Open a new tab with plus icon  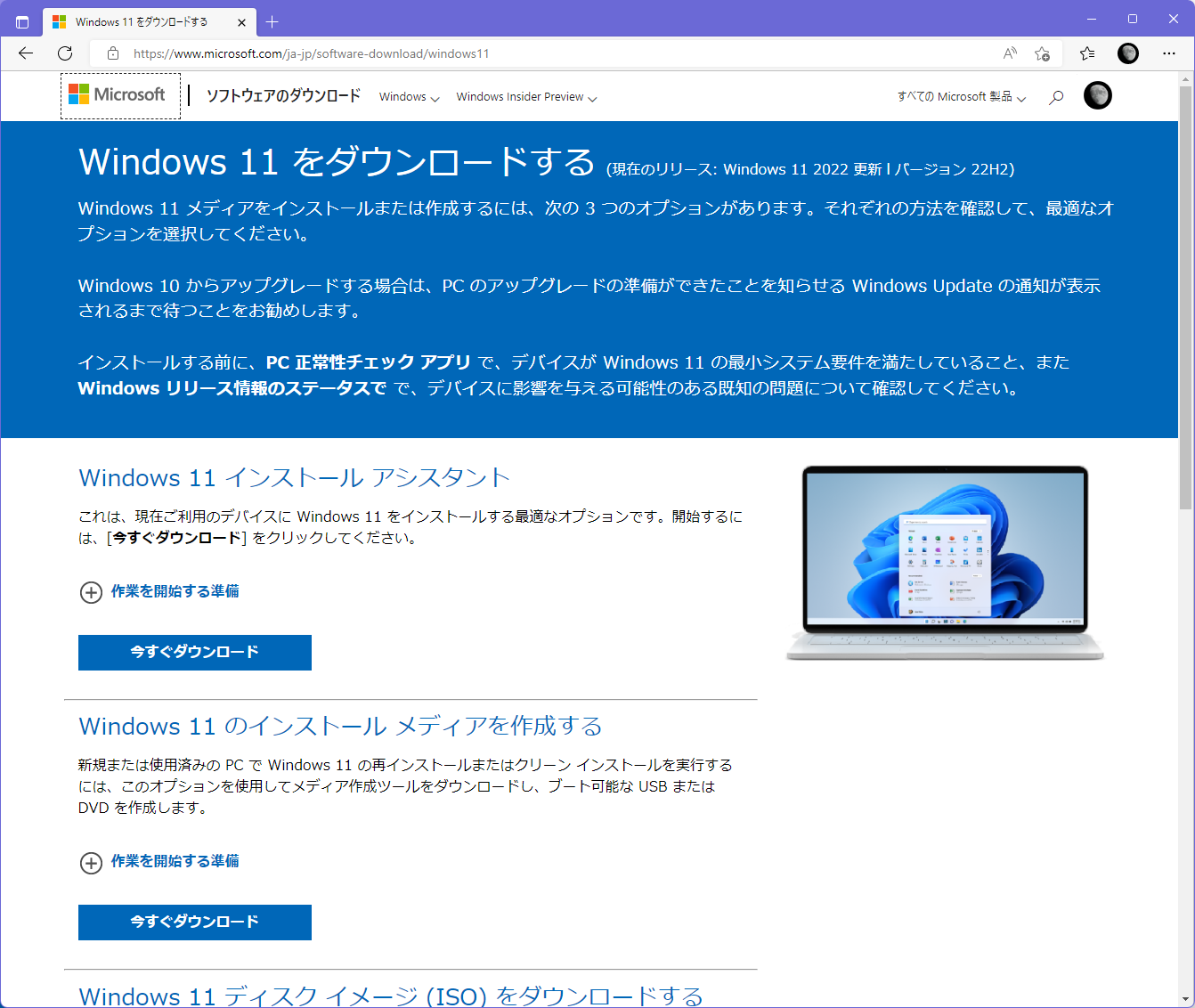[272, 22]
